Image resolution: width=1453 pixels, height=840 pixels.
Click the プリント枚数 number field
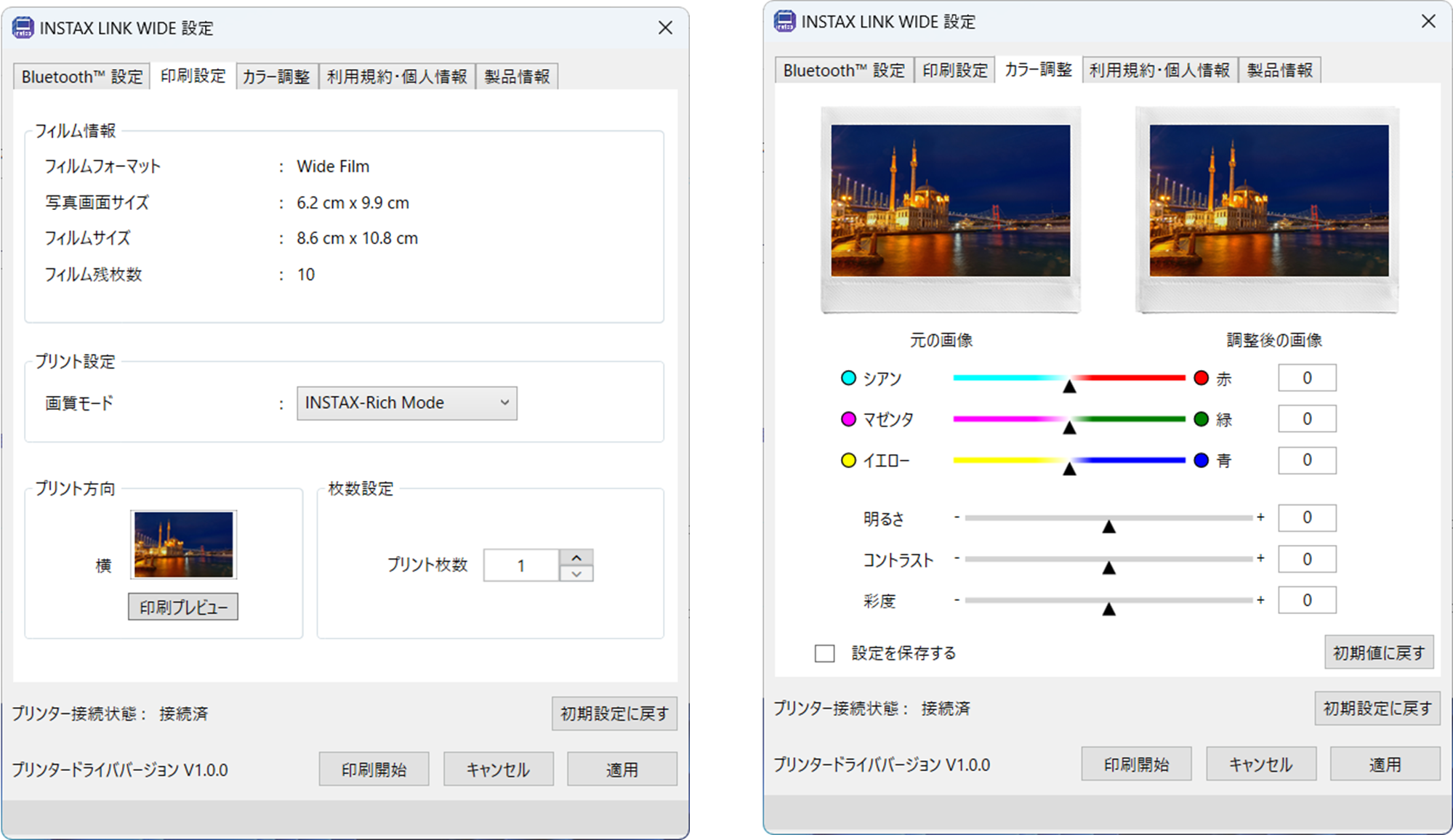(521, 565)
